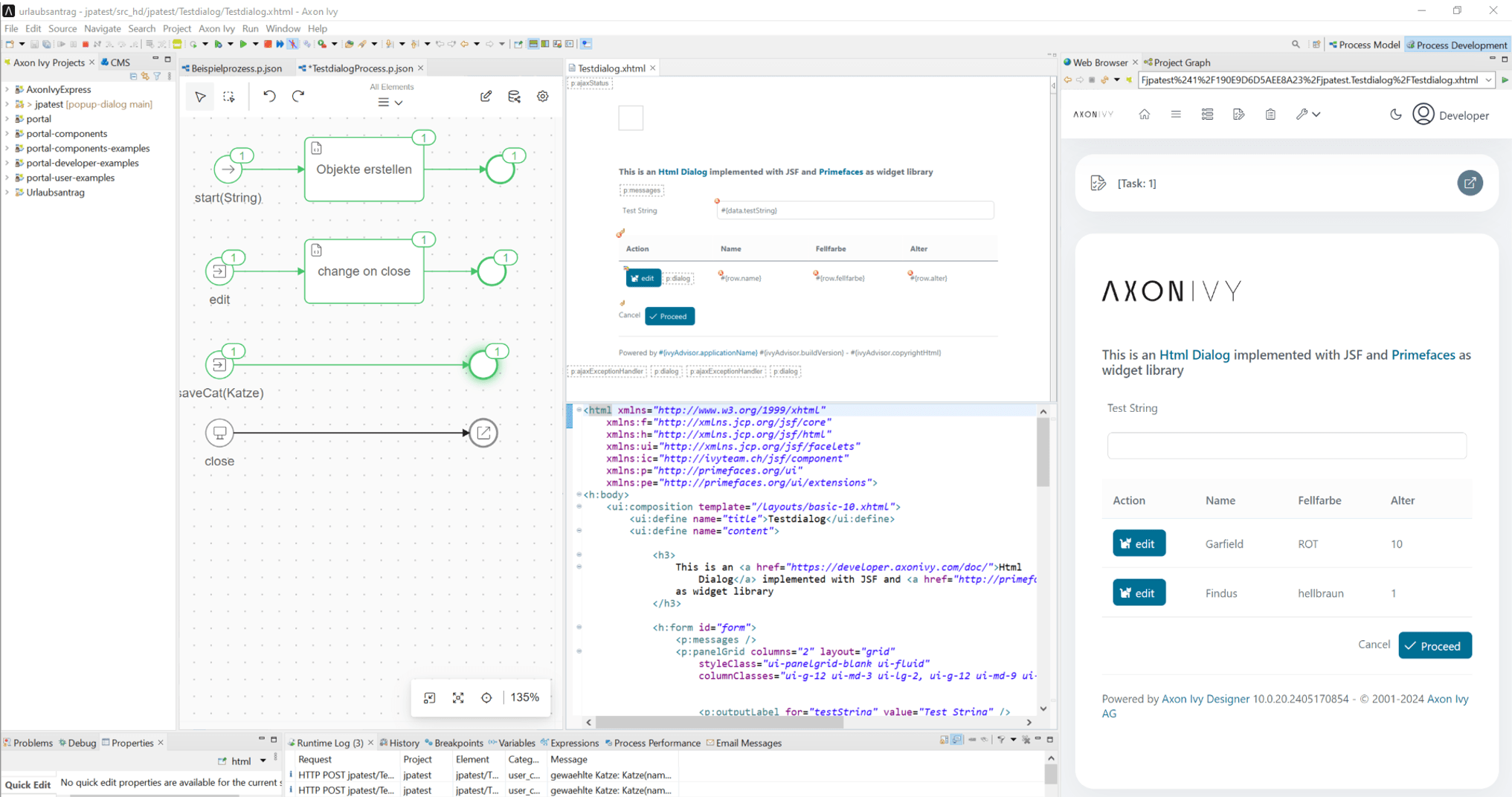Click the Proceed button in web browser
This screenshot has height=797, width=1512.
pyautogui.click(x=1434, y=645)
